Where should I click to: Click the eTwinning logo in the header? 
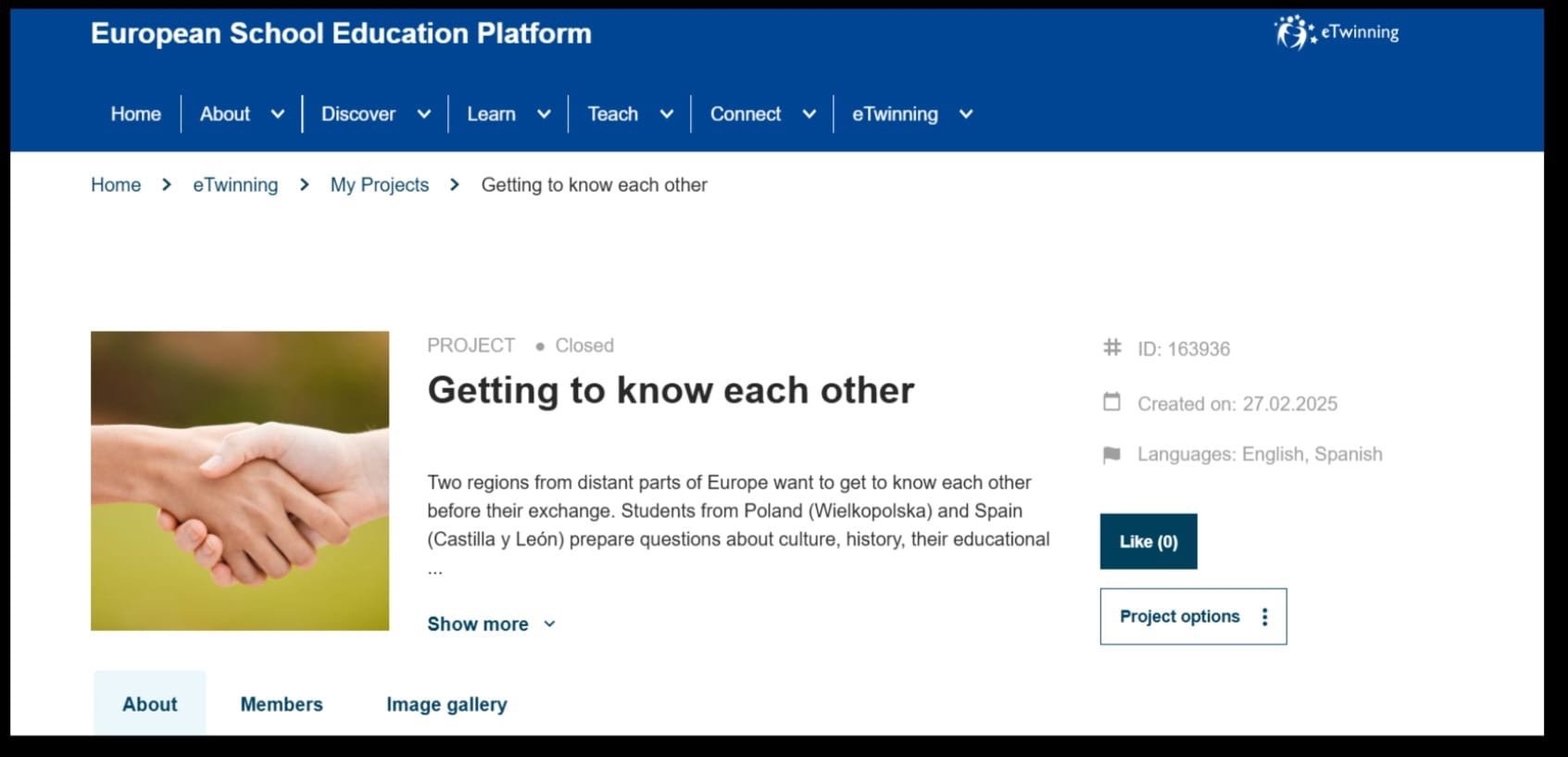pyautogui.click(x=1336, y=32)
